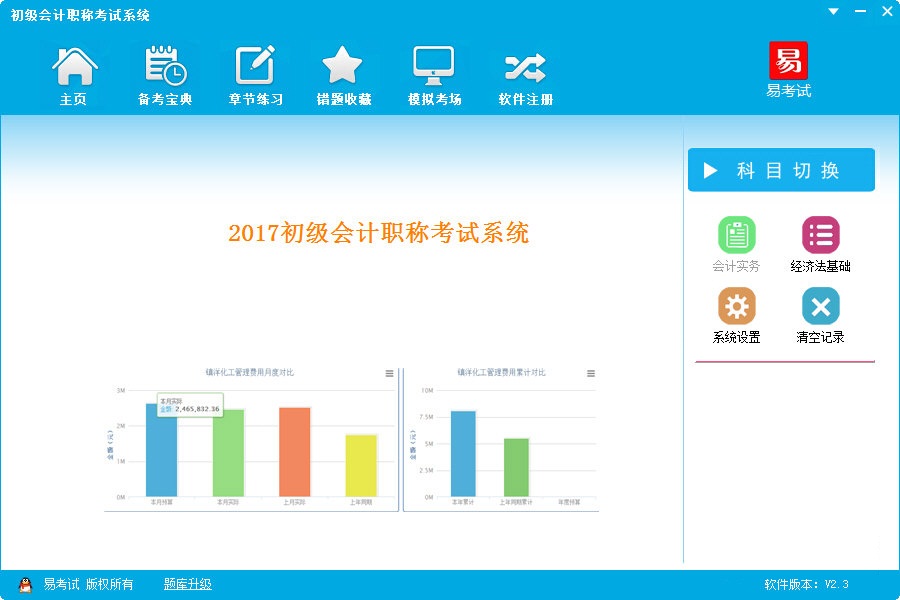Select the 经济法基础 subject icon
Viewport: 900px width, 600px height.
[820, 237]
